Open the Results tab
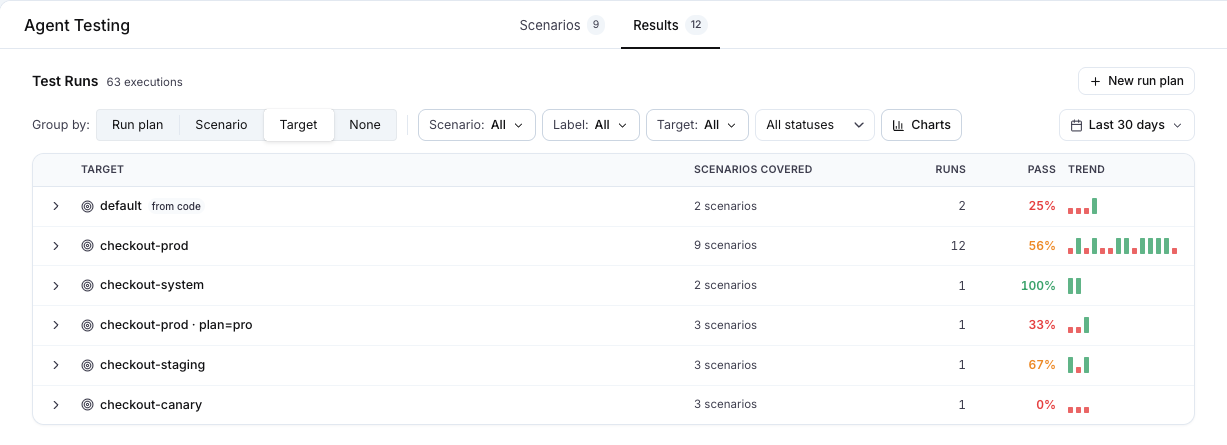 (x=670, y=25)
